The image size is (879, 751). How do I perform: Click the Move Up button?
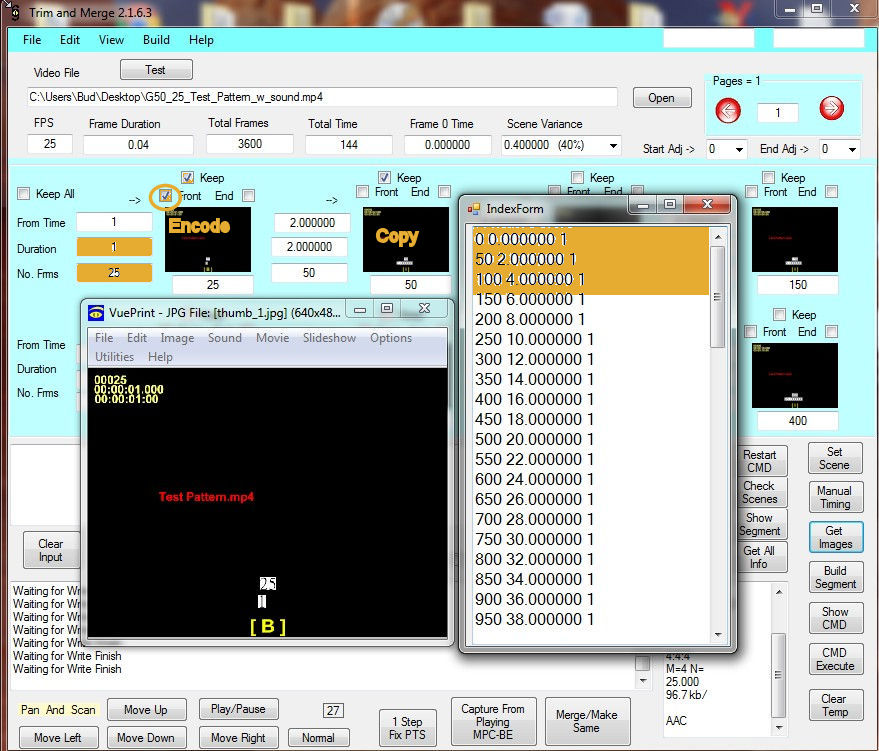pyautogui.click(x=146, y=710)
